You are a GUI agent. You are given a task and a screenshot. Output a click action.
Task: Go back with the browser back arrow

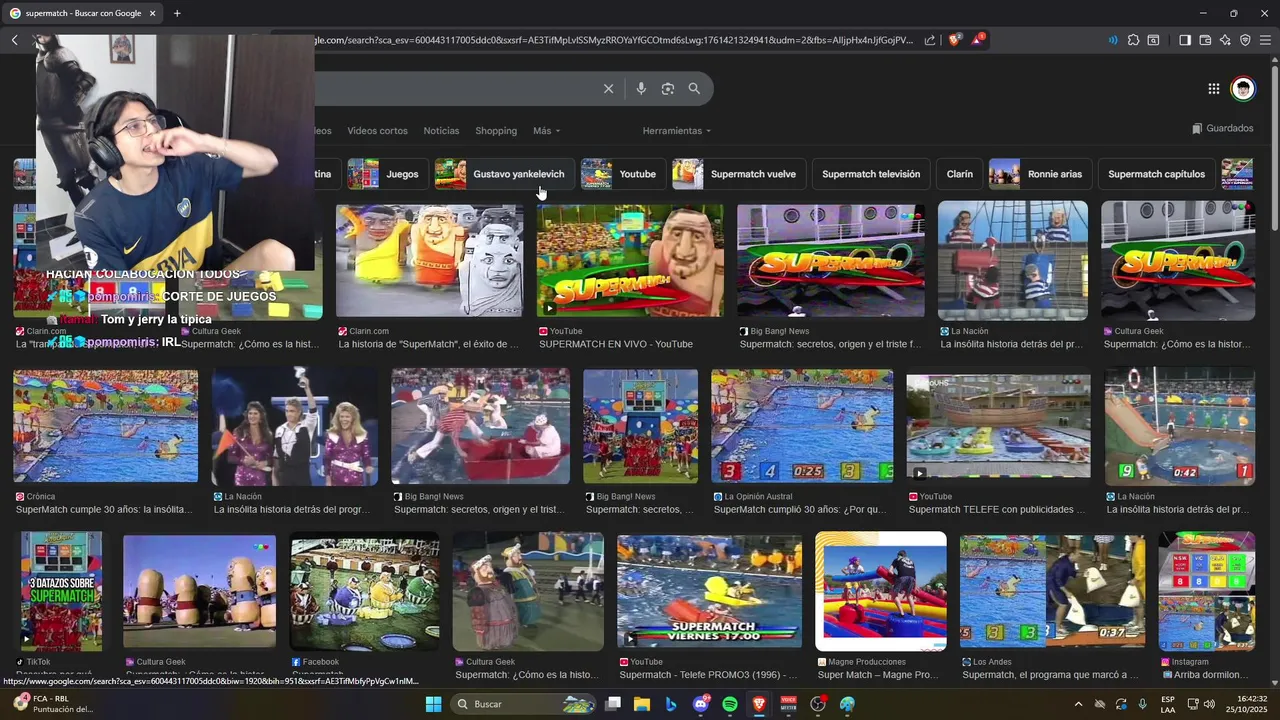(x=15, y=40)
